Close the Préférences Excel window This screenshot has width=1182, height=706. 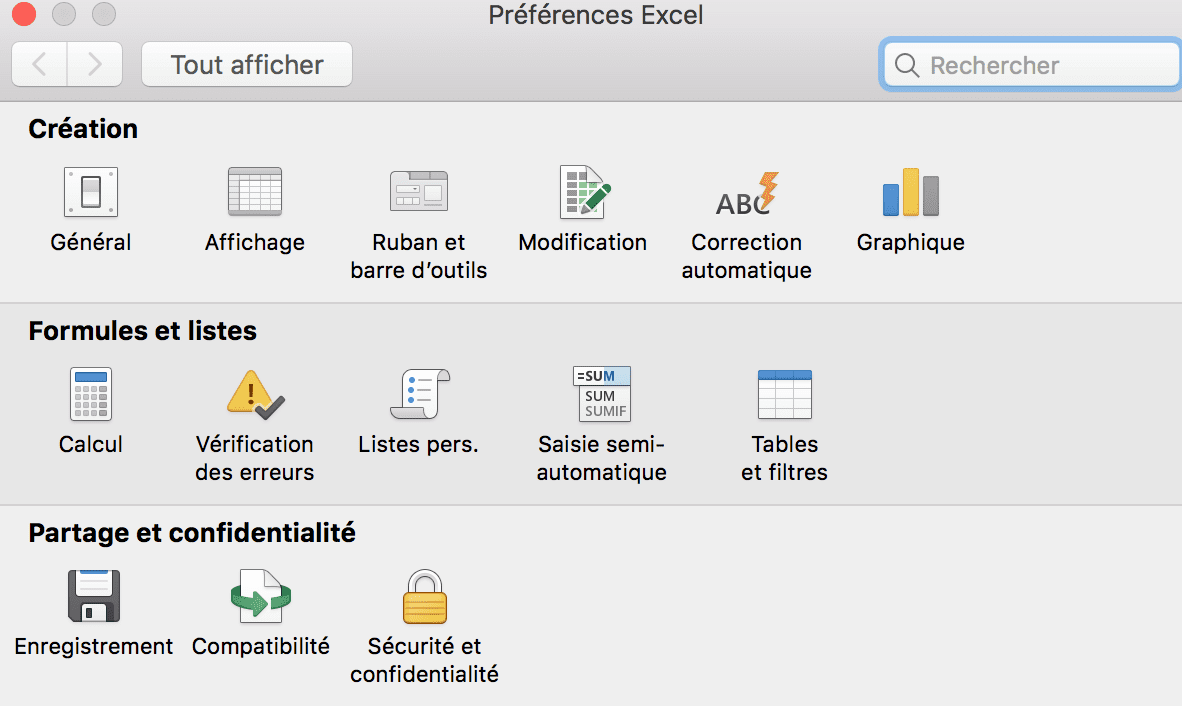point(24,15)
